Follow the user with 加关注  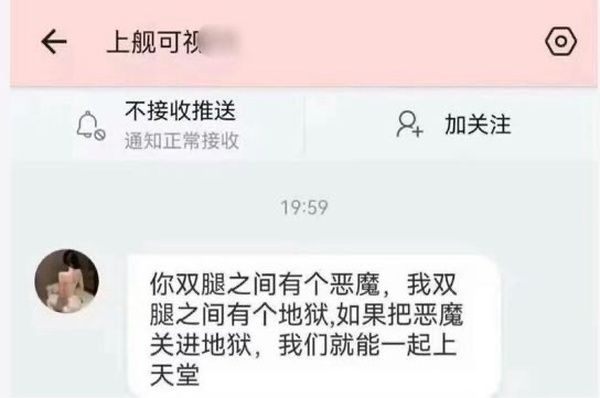478,125
